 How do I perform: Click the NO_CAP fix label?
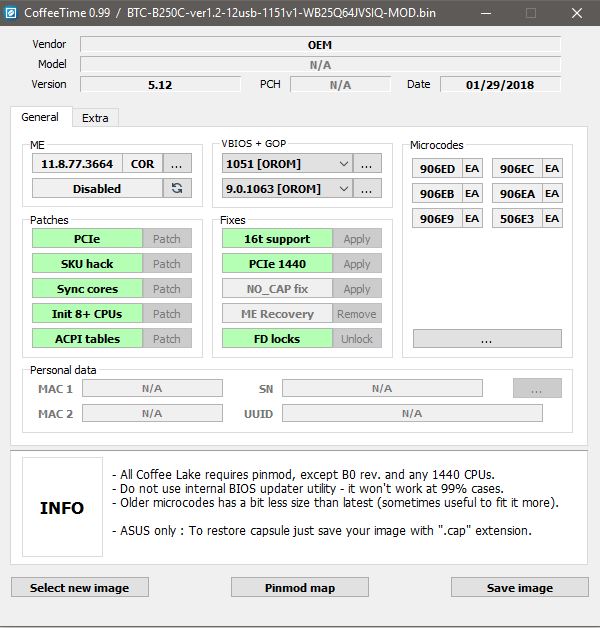277,289
